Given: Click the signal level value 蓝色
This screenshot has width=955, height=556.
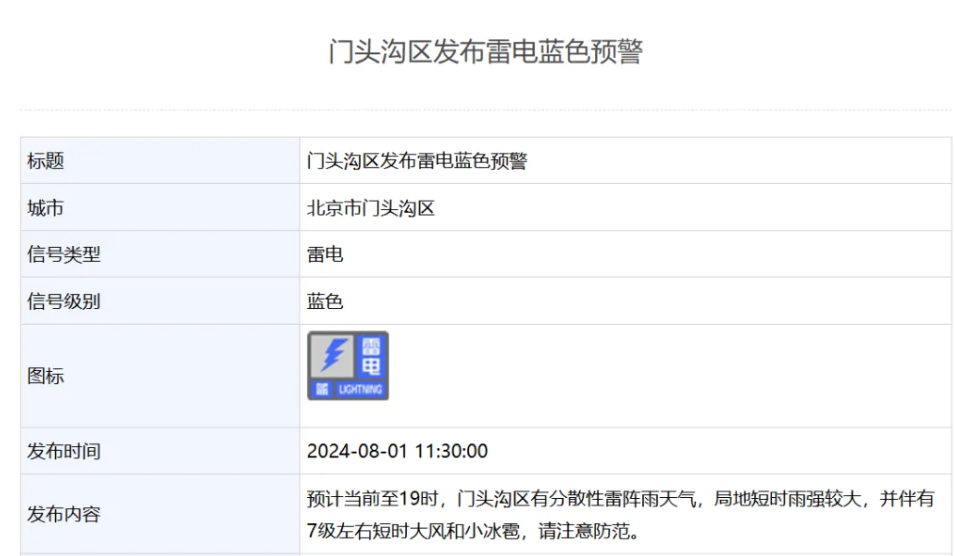Looking at the screenshot, I should coord(325,301).
